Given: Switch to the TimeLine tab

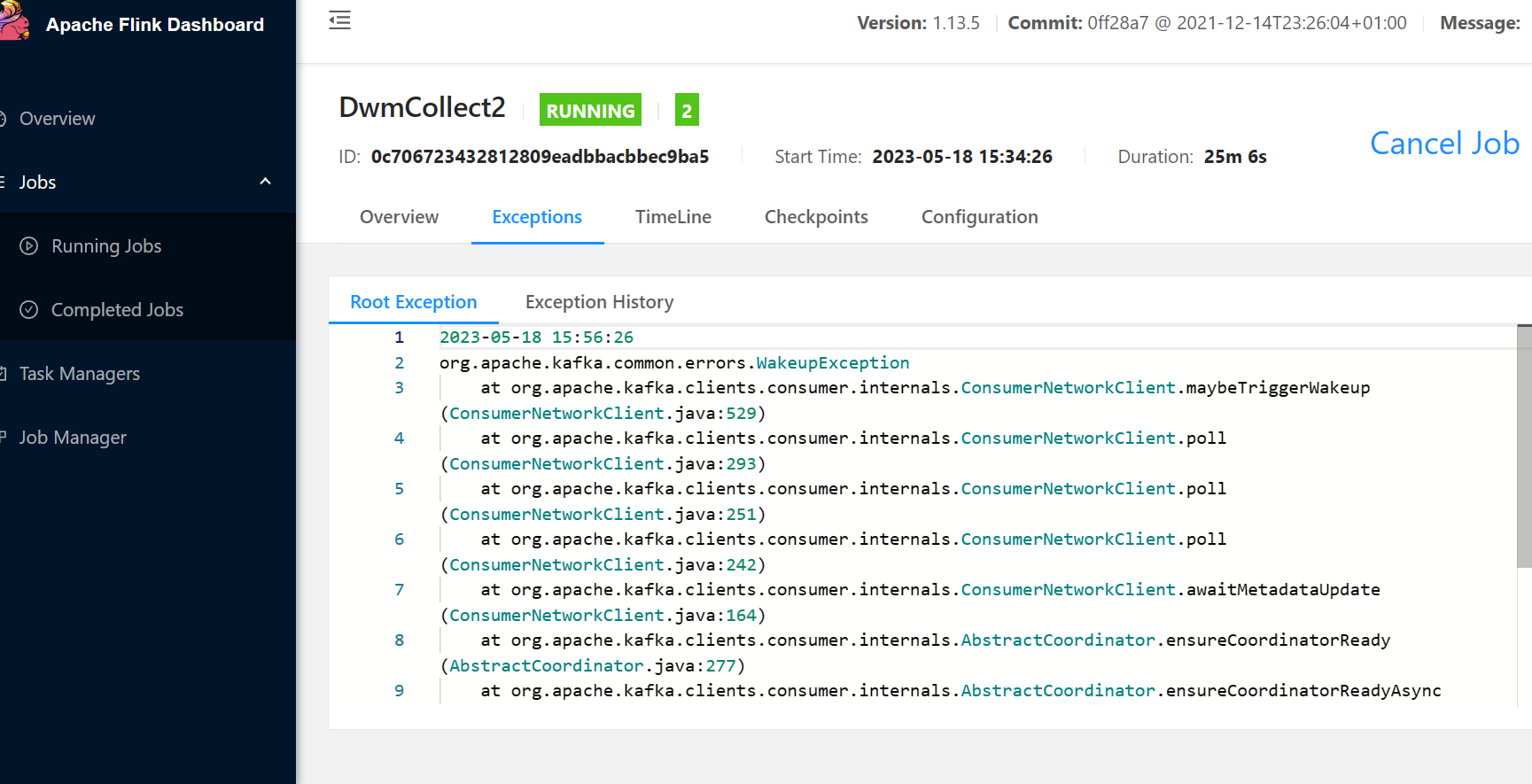Looking at the screenshot, I should point(673,217).
